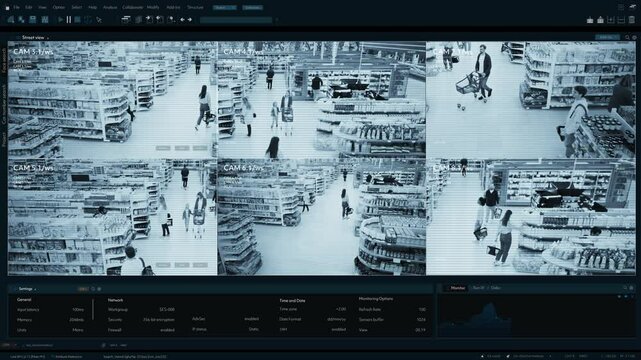
Task: Click the Network section heading
Action: [115, 300]
